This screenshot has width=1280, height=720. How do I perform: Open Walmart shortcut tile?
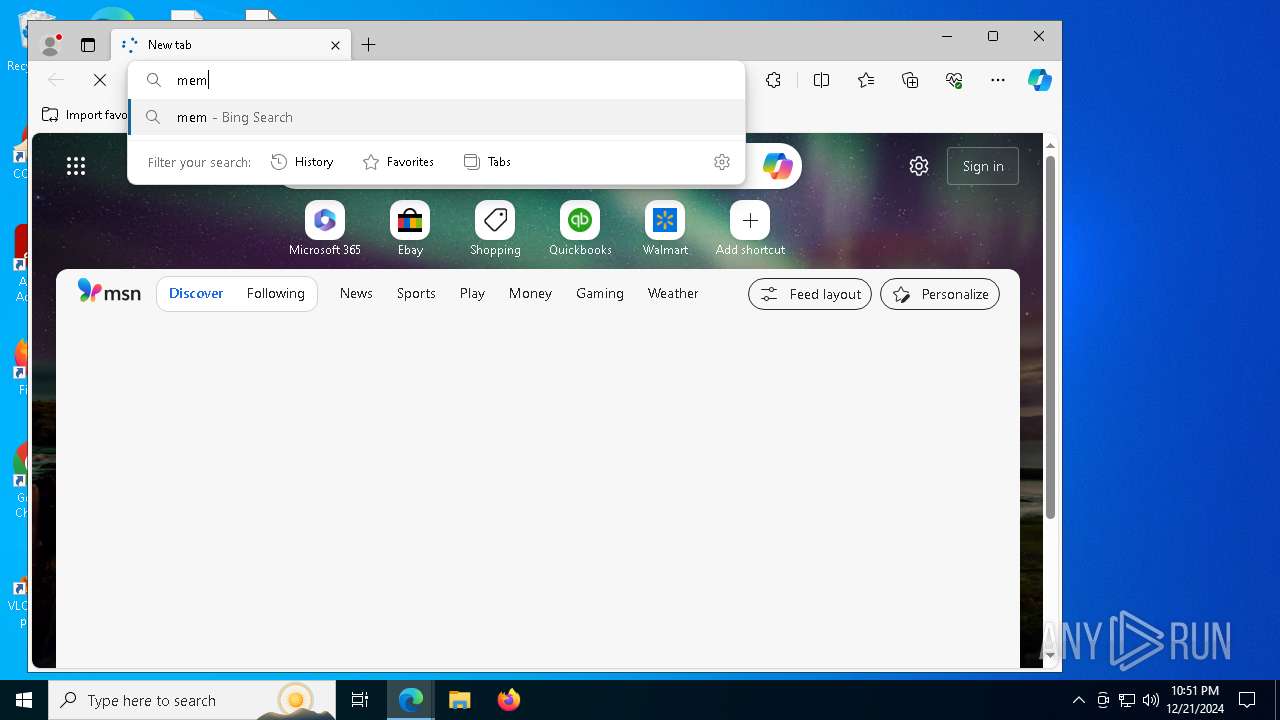665,229
